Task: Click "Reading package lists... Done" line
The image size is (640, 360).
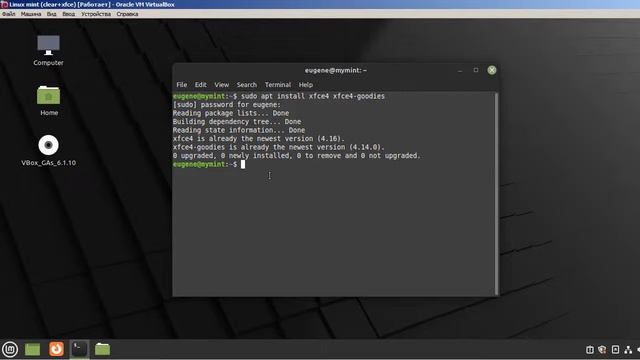Action: point(231,113)
